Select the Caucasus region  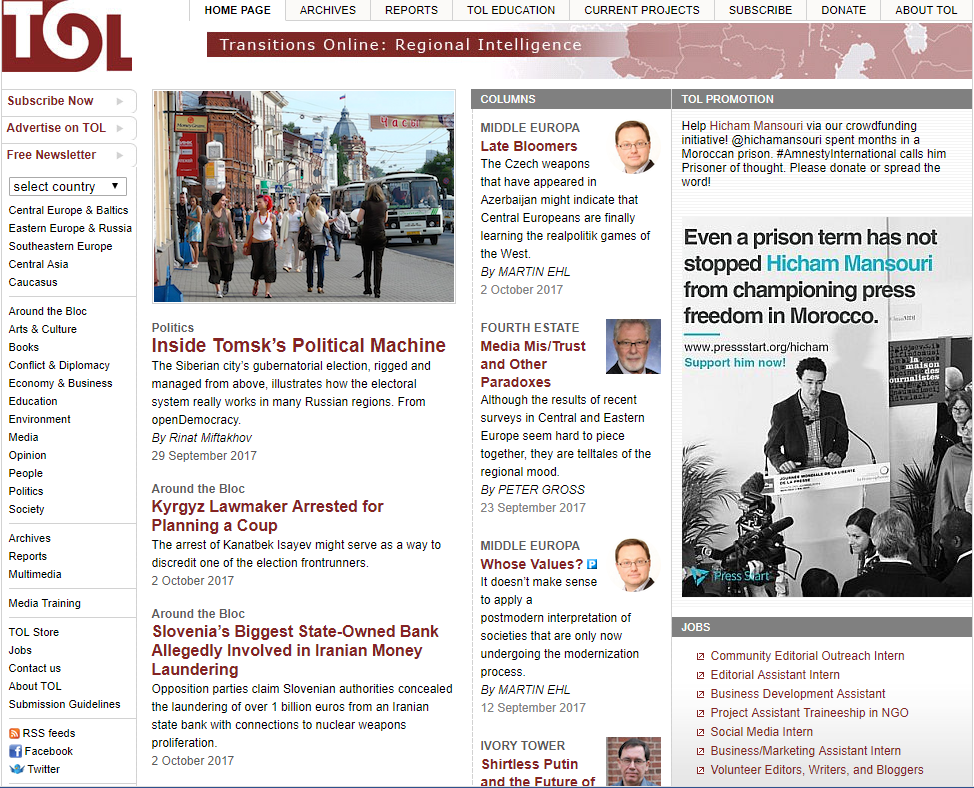[33, 283]
